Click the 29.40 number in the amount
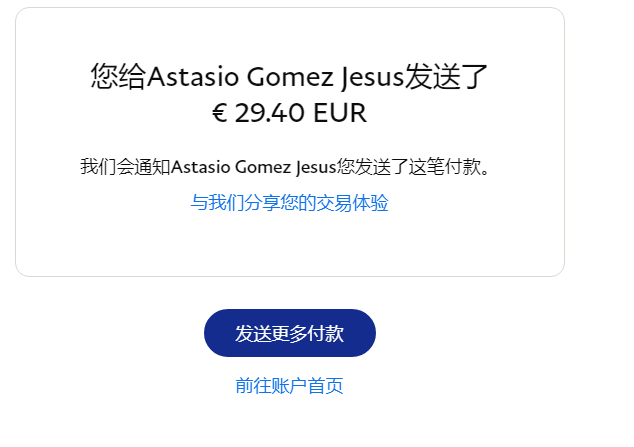Screen dimensions: 634x447 [x=270, y=113]
